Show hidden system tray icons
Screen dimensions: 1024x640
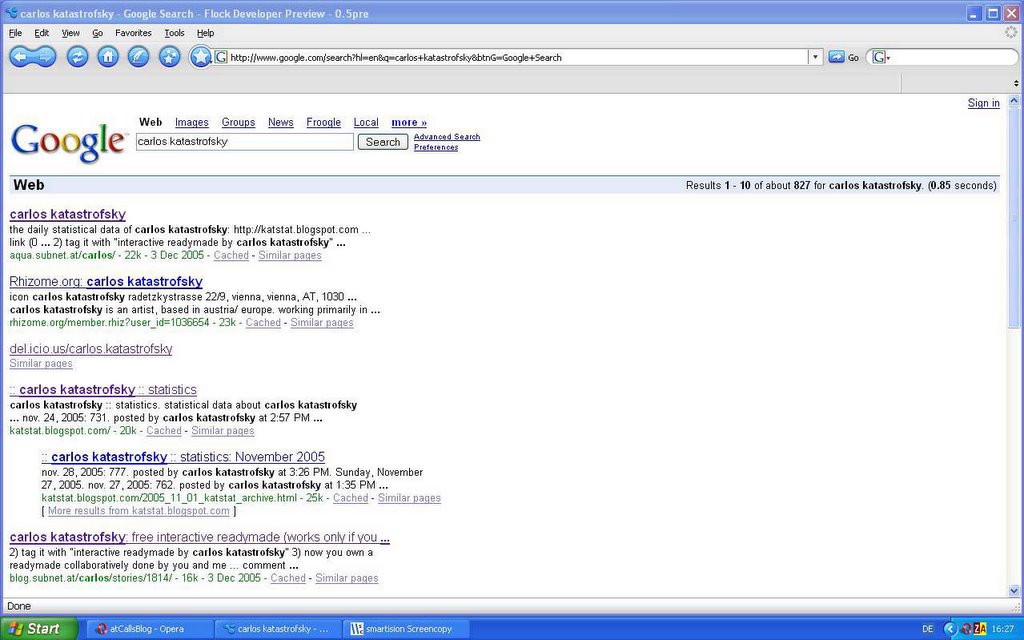(x=950, y=629)
